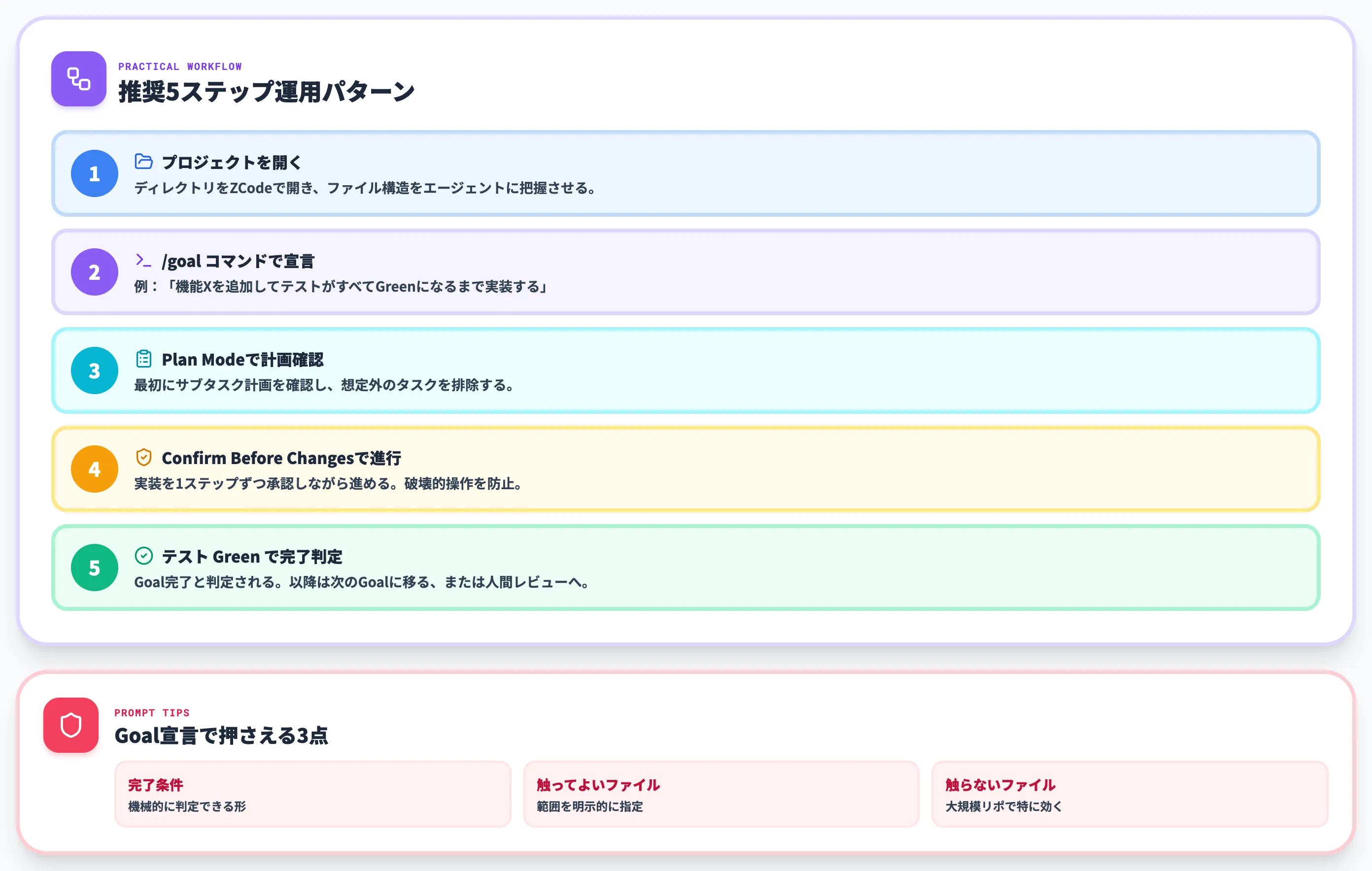
Task: Click the purple workflow icon beside PRACTICAL WORKFLOW
Action: (x=79, y=79)
